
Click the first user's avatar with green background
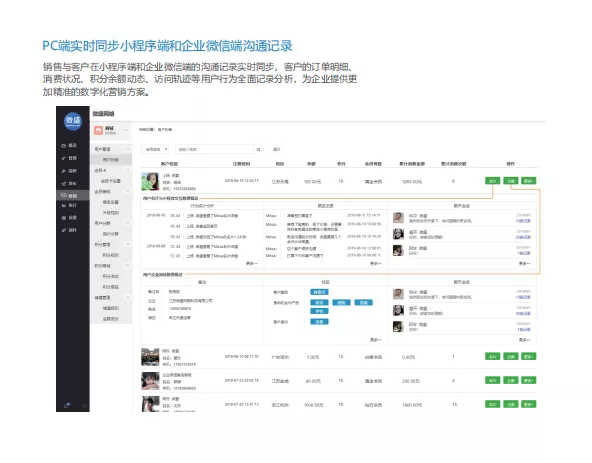150,182
